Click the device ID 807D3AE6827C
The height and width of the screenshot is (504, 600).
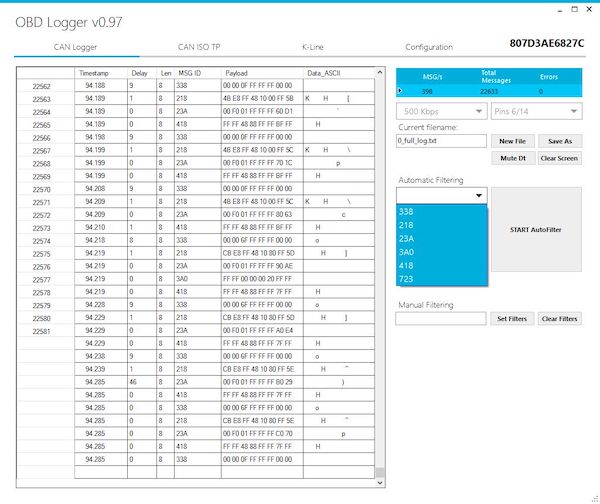(547, 43)
